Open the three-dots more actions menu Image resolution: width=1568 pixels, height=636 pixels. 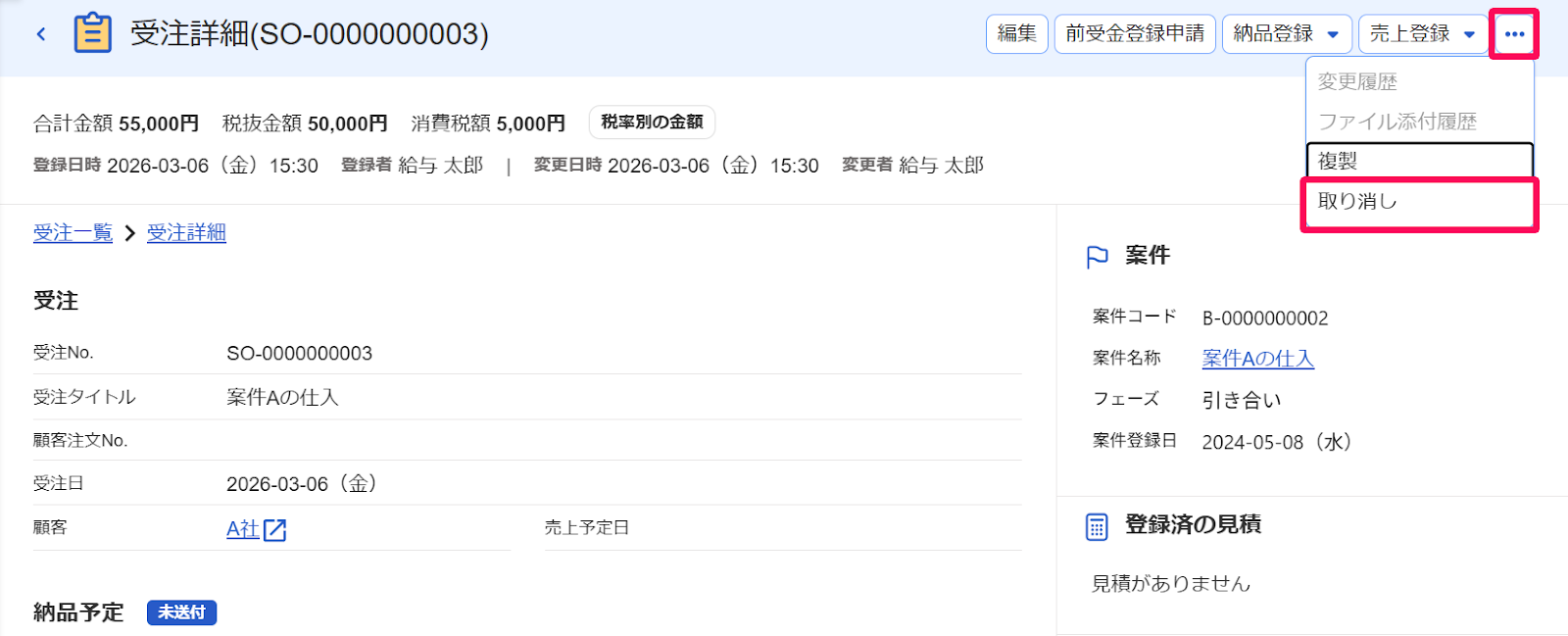1514,34
